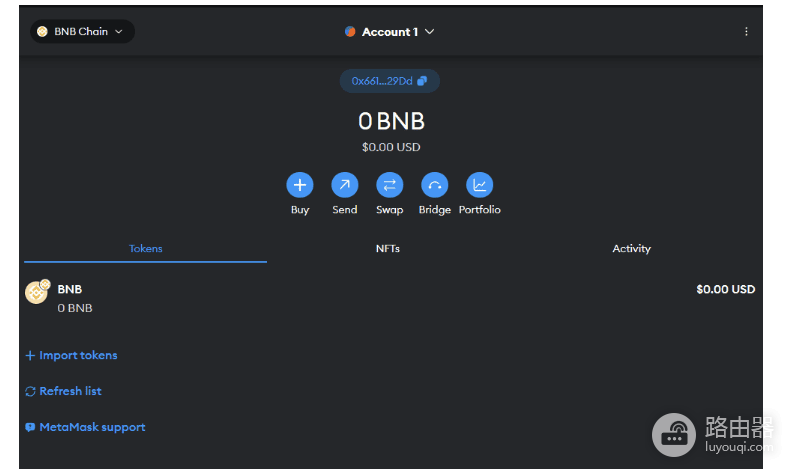This screenshot has height=475, width=792.
Task: Expand the Account 1 dropdown
Action: pos(389,32)
